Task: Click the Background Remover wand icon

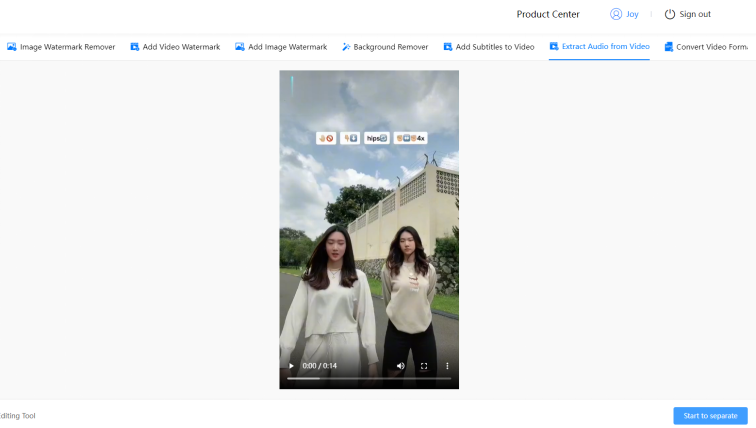Action: (346, 47)
